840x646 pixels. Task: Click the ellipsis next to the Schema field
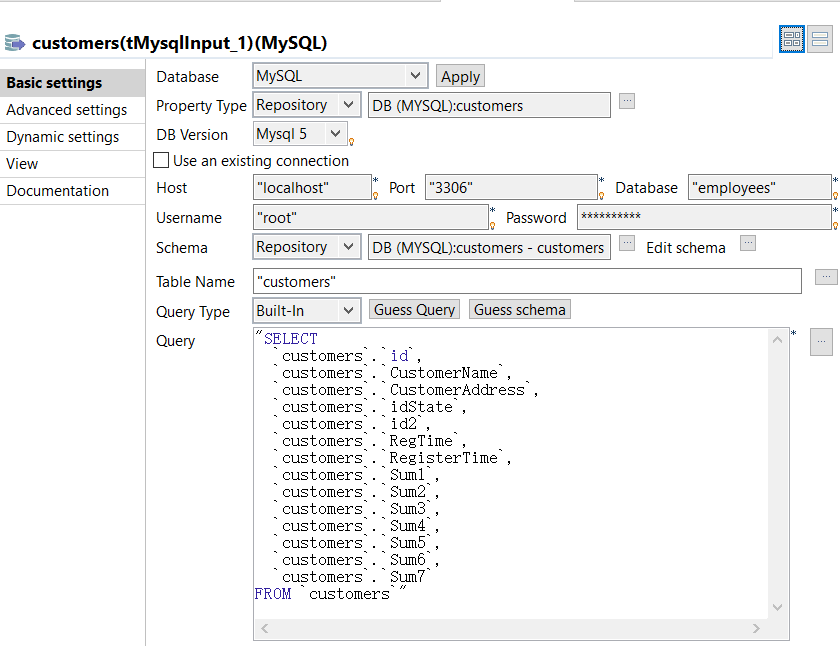[629, 242]
